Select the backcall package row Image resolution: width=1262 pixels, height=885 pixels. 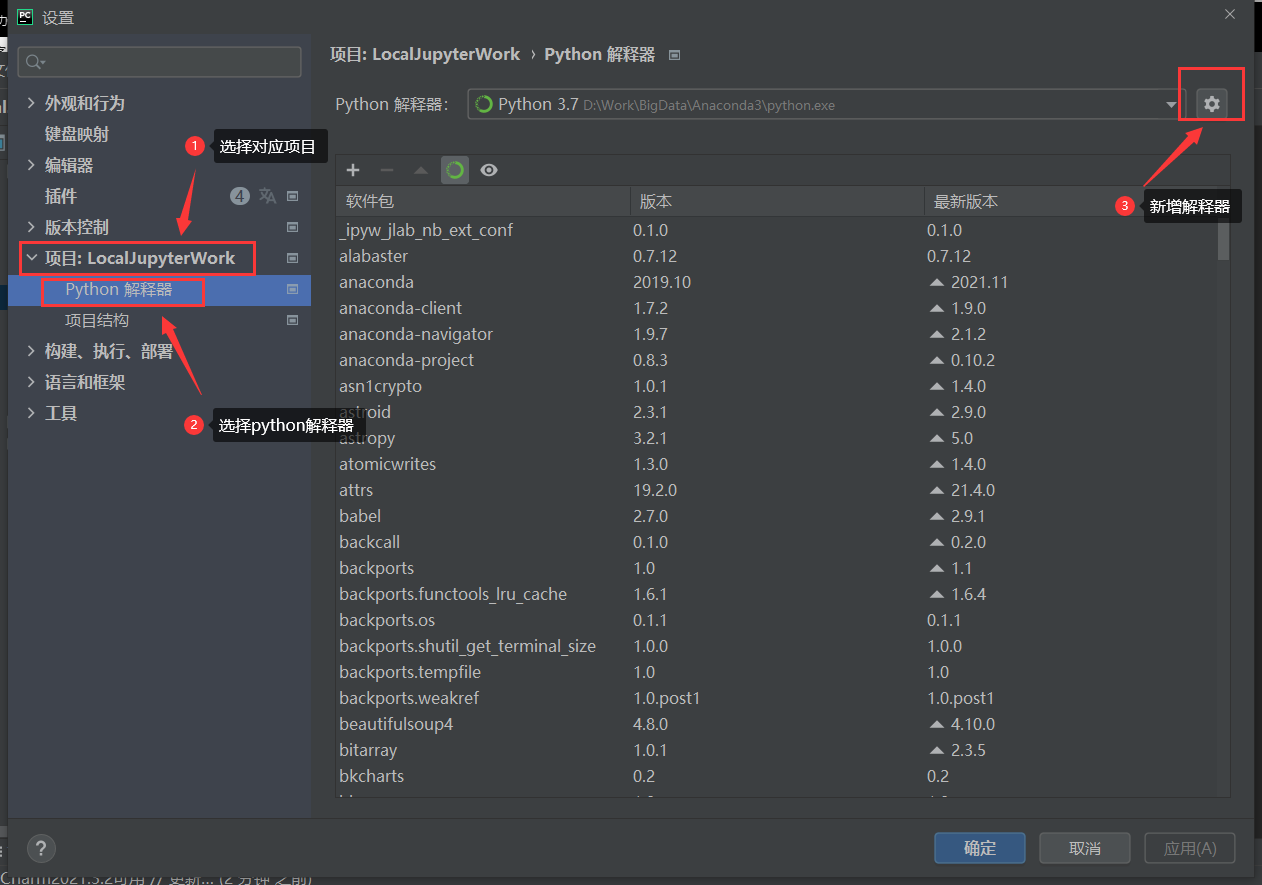click(x=776, y=542)
